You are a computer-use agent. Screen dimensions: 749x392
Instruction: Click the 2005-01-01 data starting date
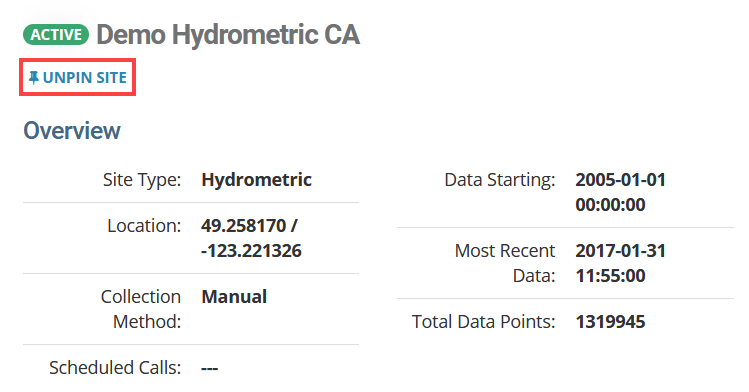[x=621, y=180]
